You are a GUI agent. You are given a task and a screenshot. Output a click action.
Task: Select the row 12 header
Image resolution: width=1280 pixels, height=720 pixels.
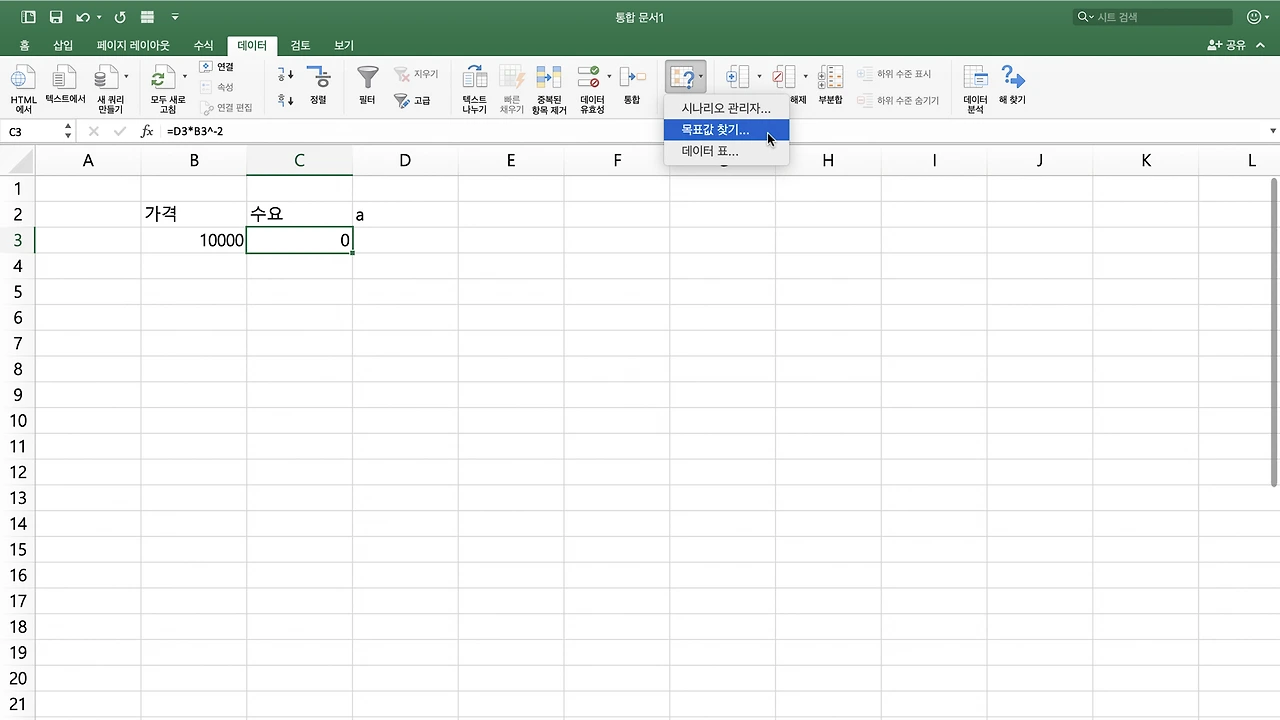17,472
